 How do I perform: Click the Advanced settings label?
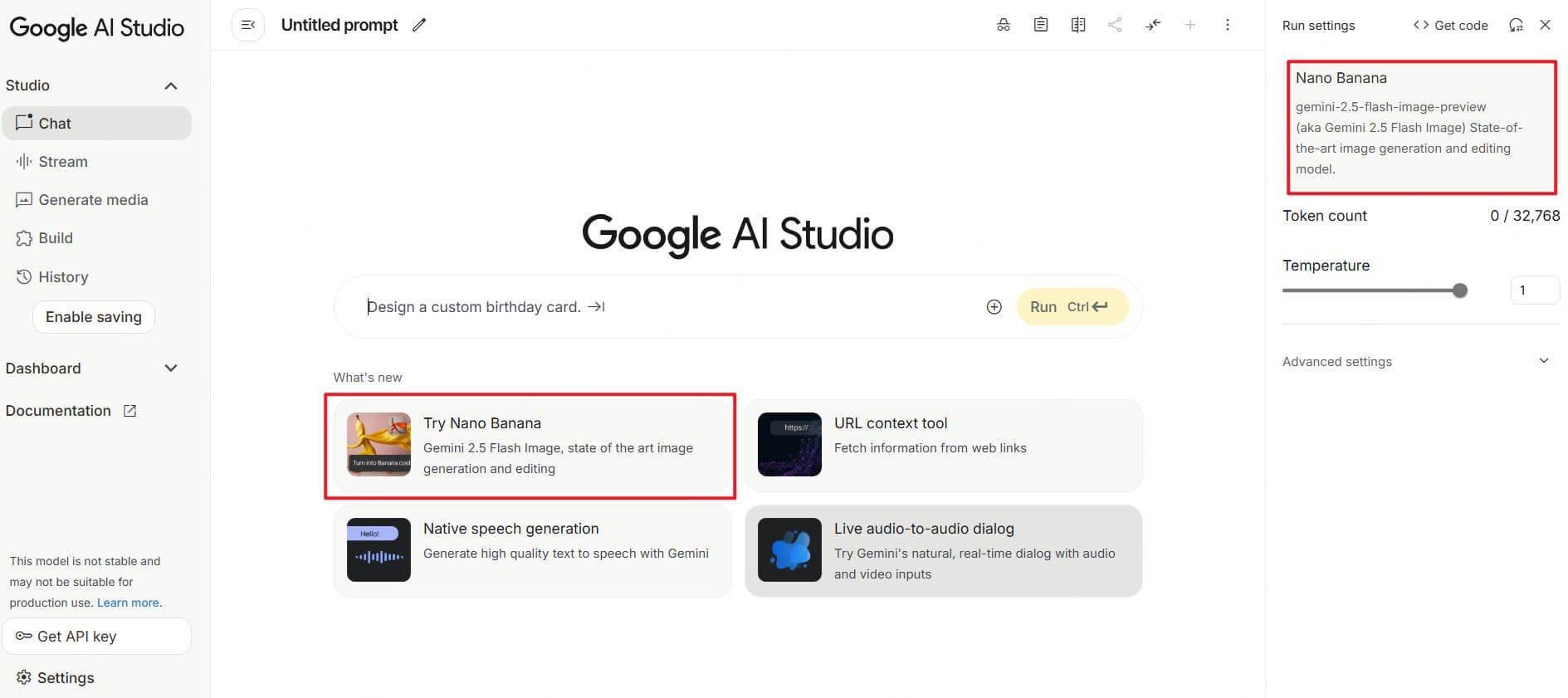1336,361
